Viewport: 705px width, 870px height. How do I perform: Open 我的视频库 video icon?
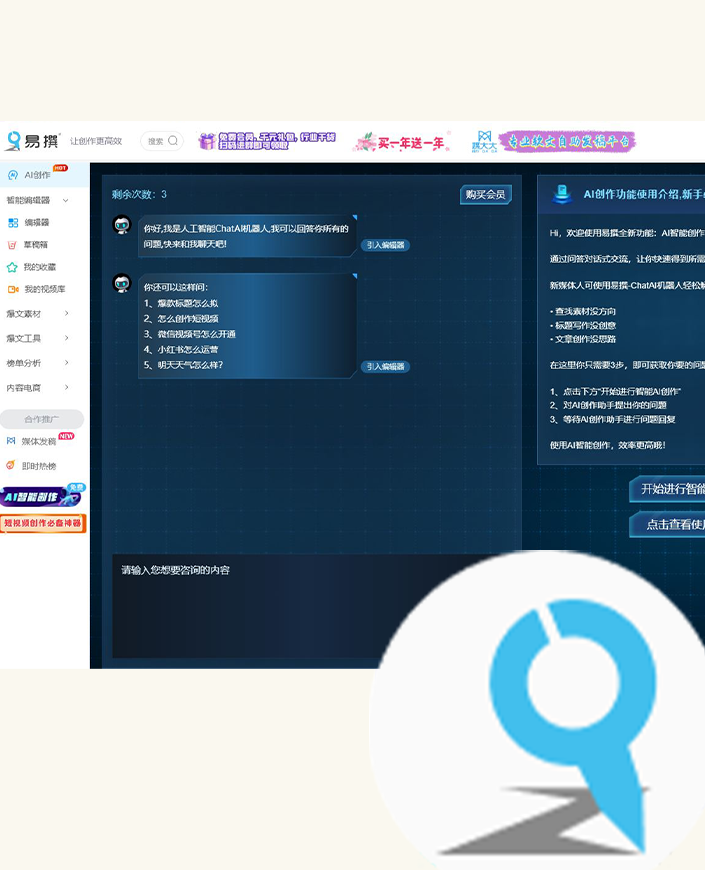click(x=13, y=289)
